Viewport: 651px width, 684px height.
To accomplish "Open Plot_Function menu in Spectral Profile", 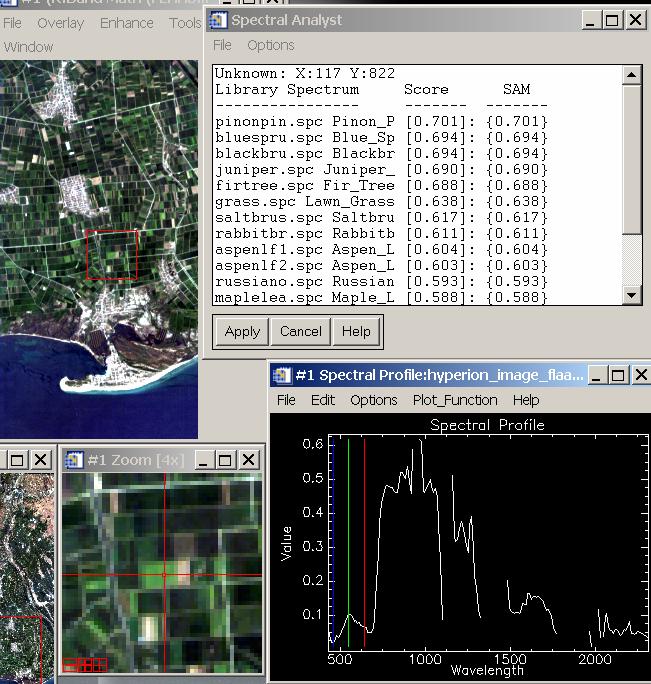I will point(455,400).
